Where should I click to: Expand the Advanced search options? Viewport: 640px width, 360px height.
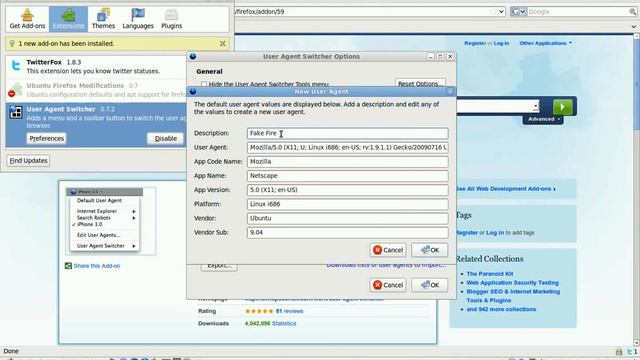pyautogui.click(x=543, y=119)
